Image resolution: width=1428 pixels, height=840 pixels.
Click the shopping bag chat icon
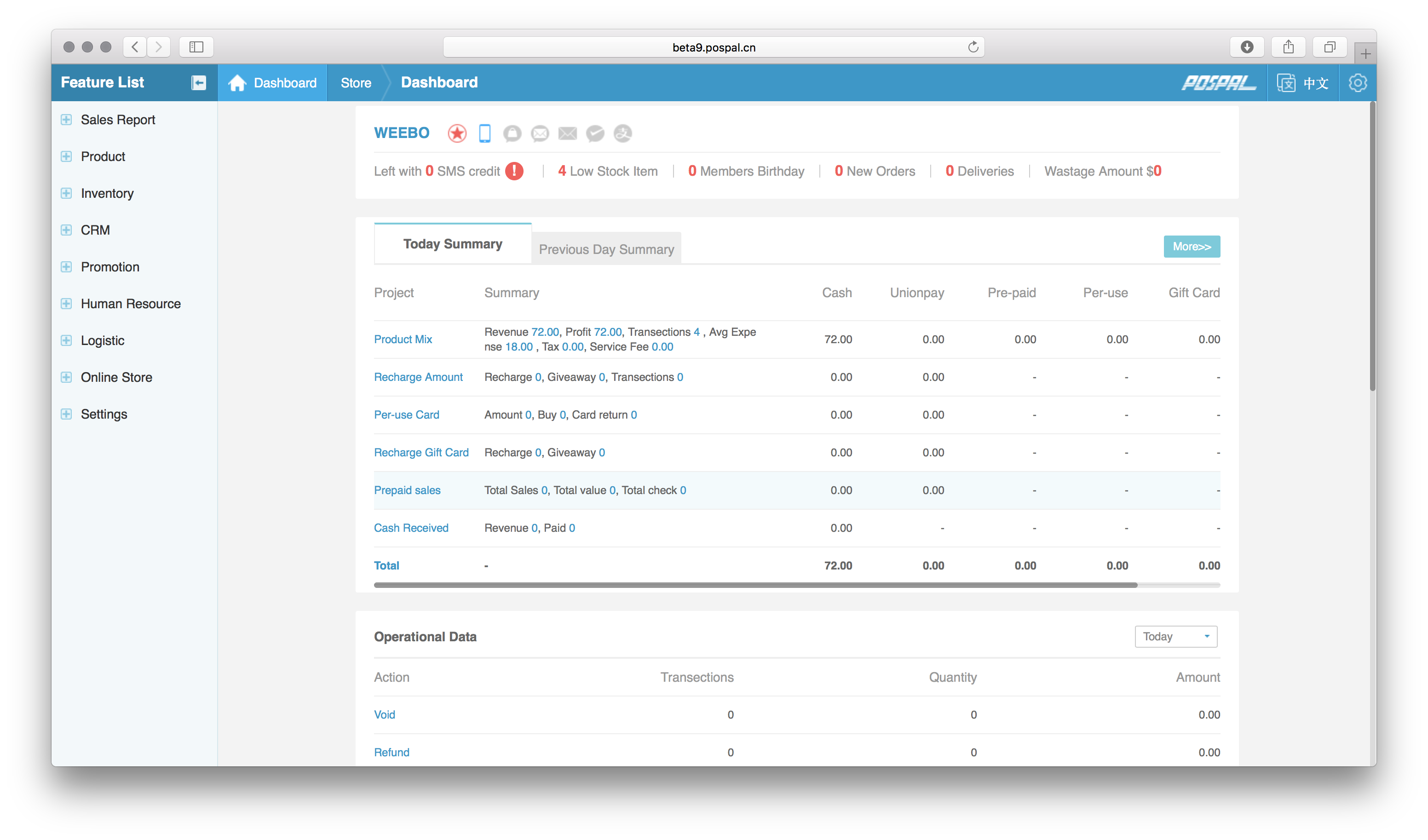512,134
